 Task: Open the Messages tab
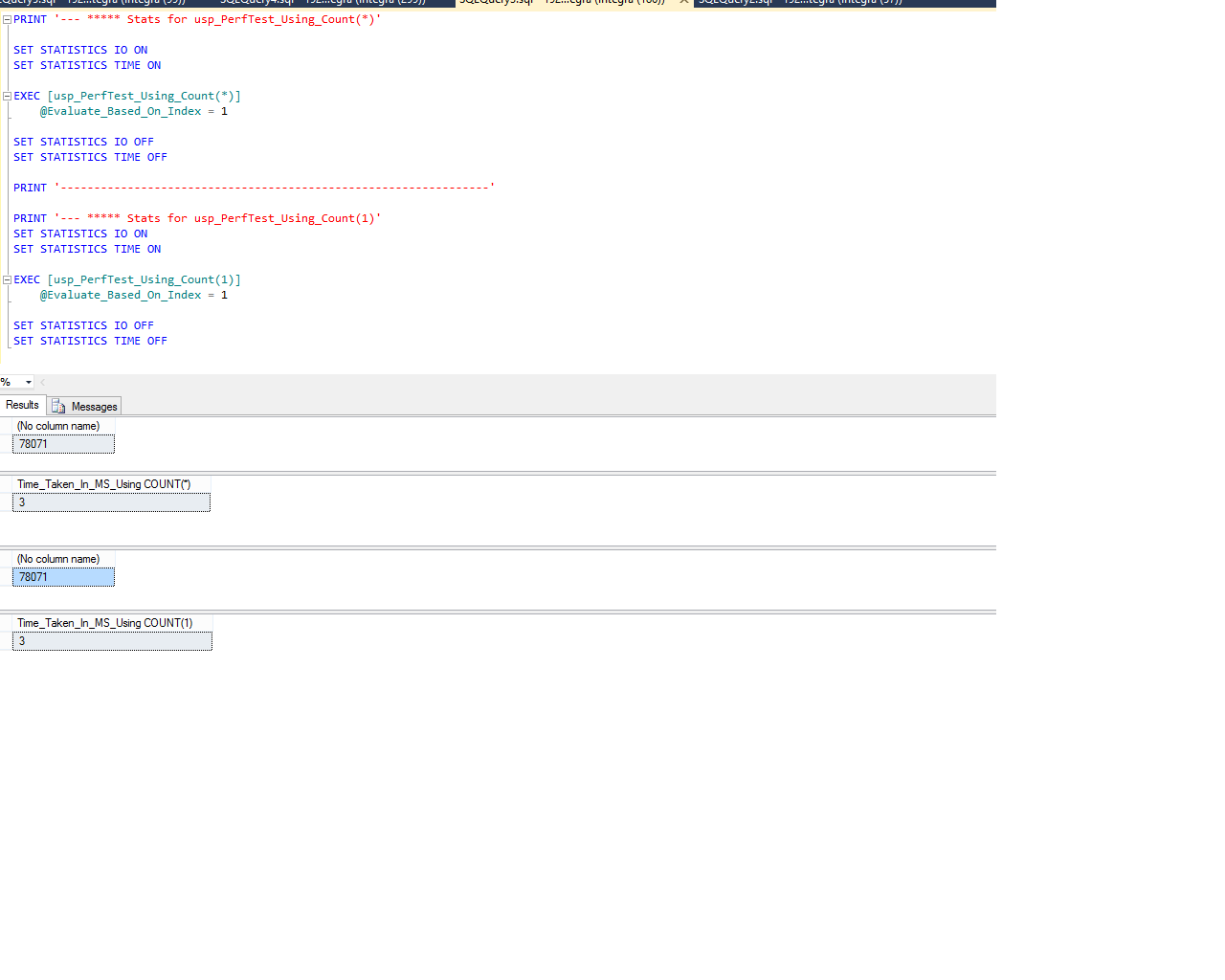tap(85, 406)
